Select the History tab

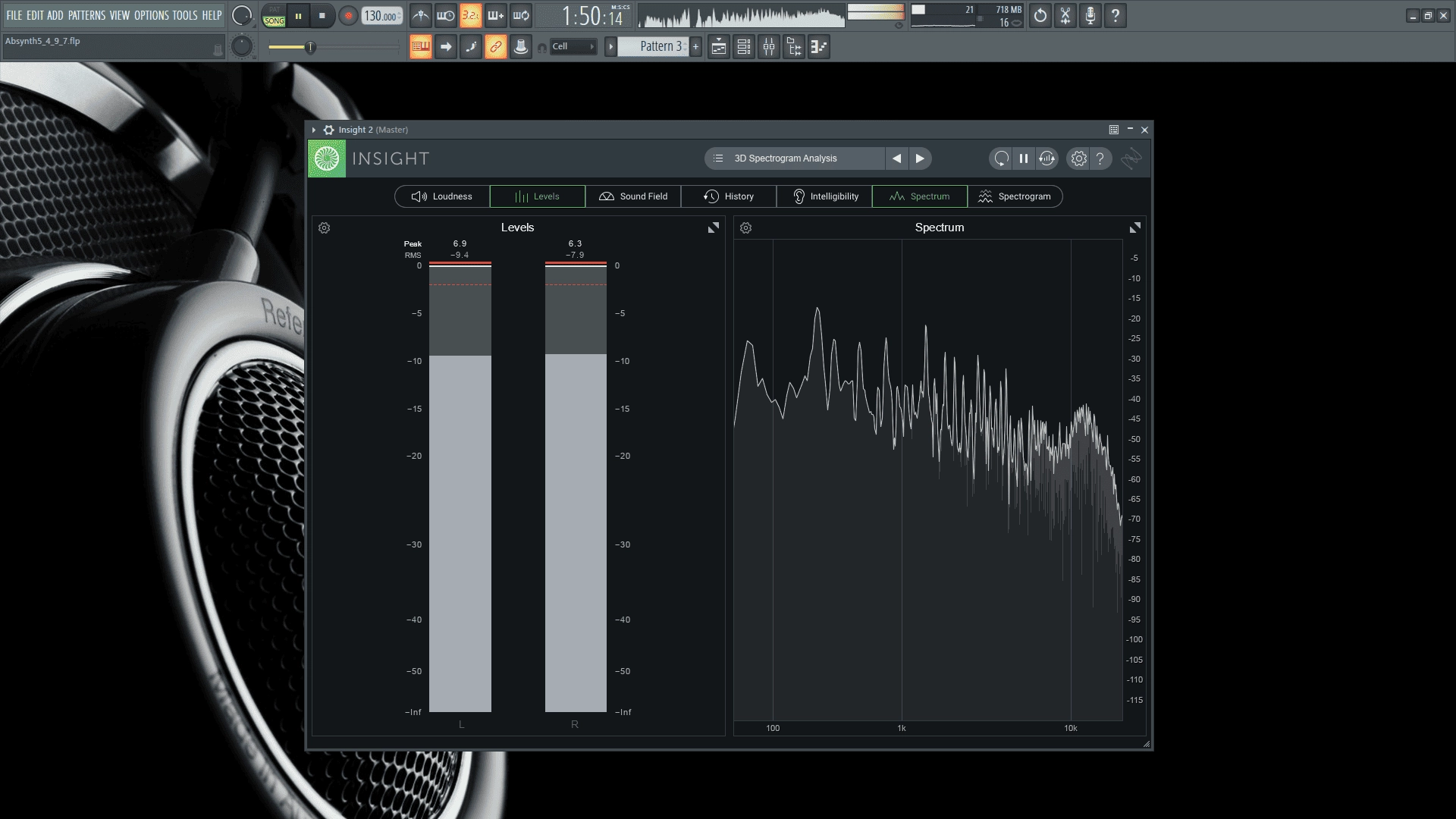point(729,196)
